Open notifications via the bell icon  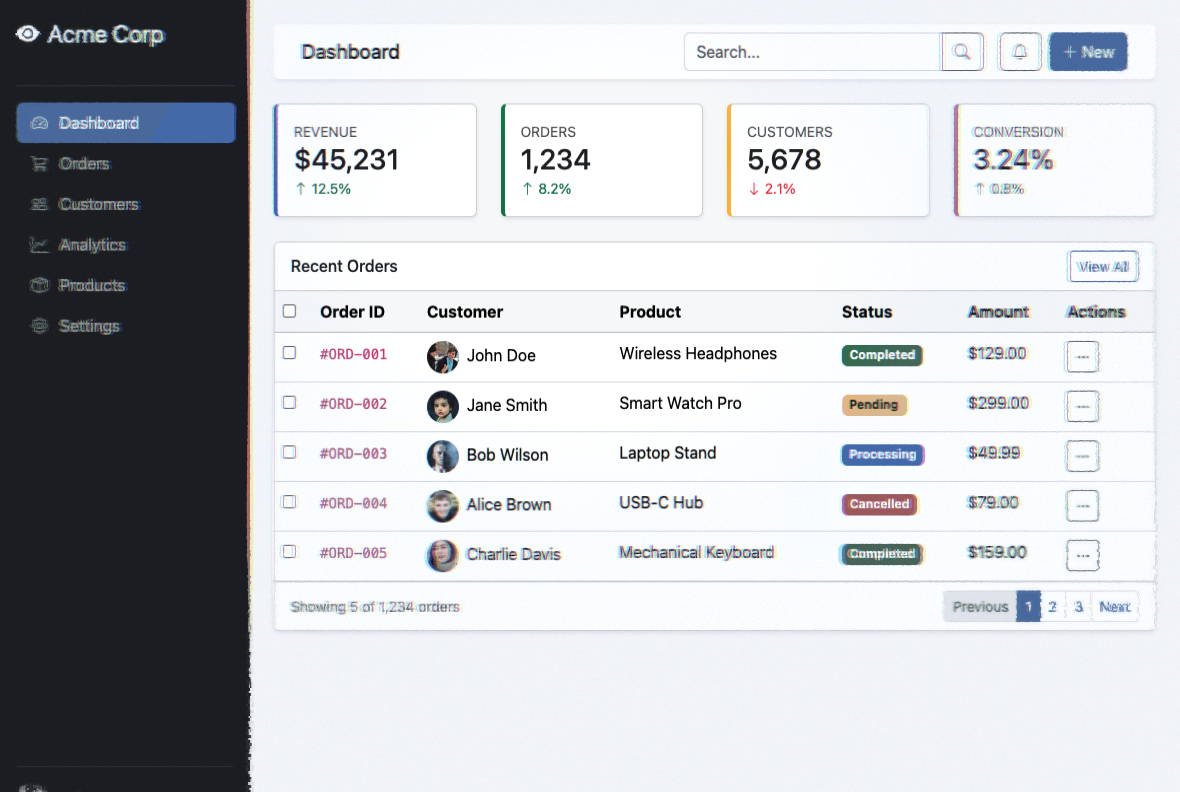1020,52
